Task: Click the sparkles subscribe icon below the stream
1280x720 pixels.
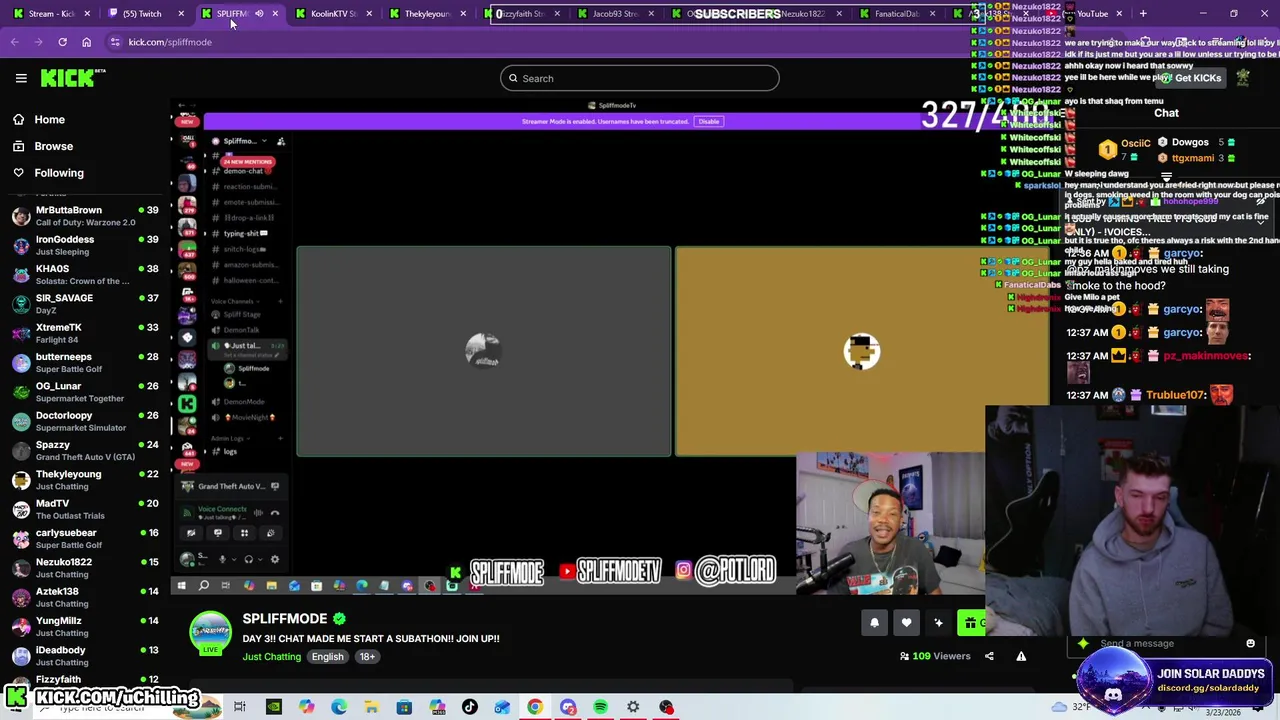Action: point(938,623)
